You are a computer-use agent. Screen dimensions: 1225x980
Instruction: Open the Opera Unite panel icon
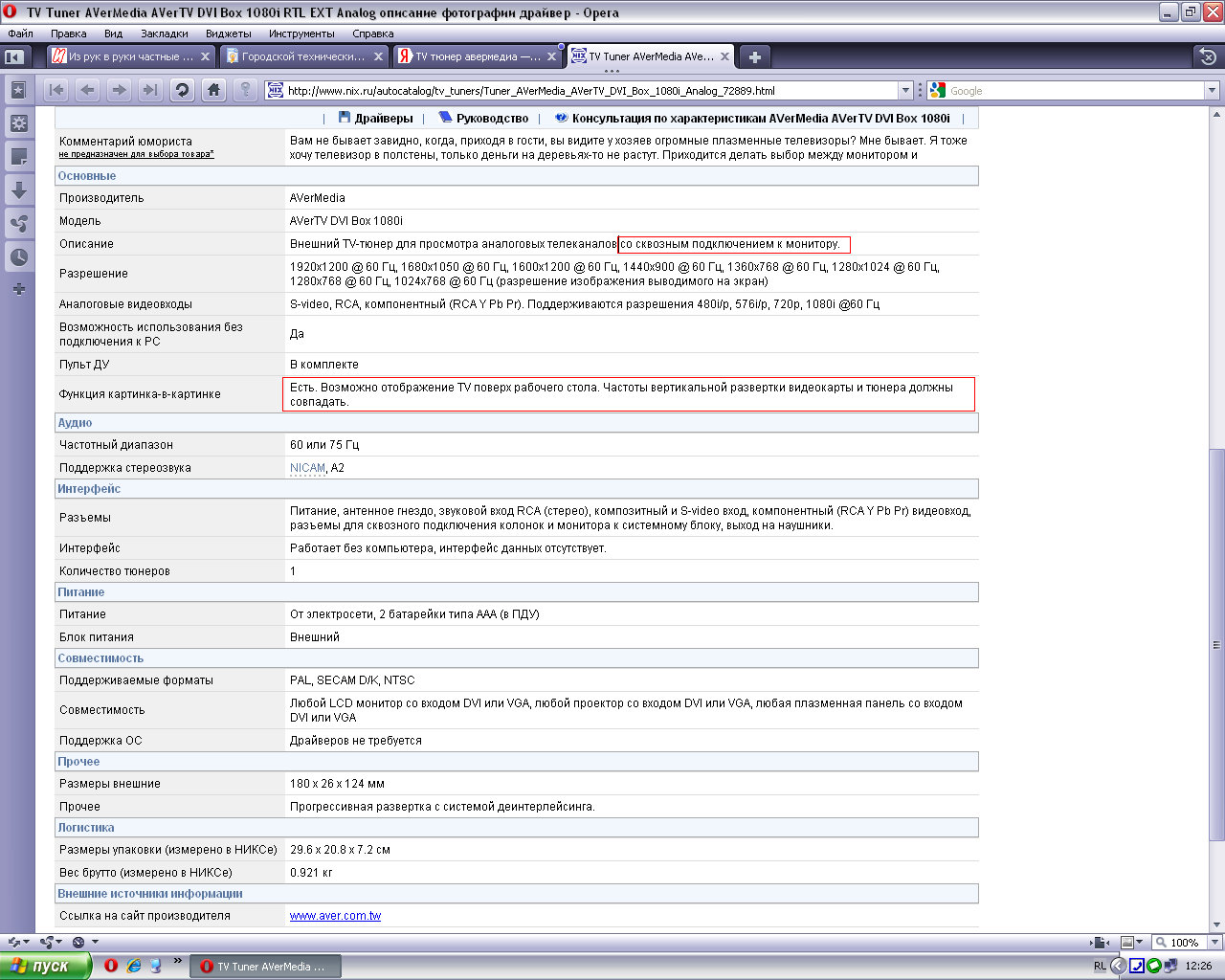click(18, 224)
